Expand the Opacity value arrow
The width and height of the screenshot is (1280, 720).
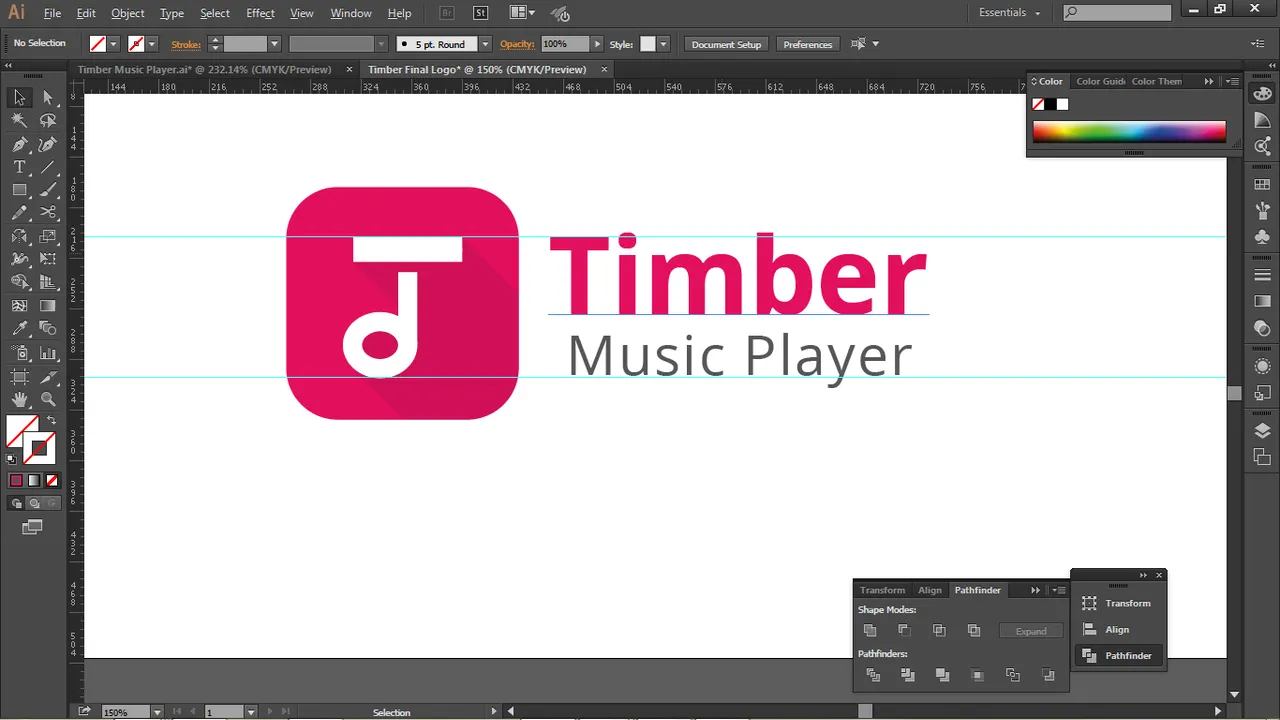point(597,44)
